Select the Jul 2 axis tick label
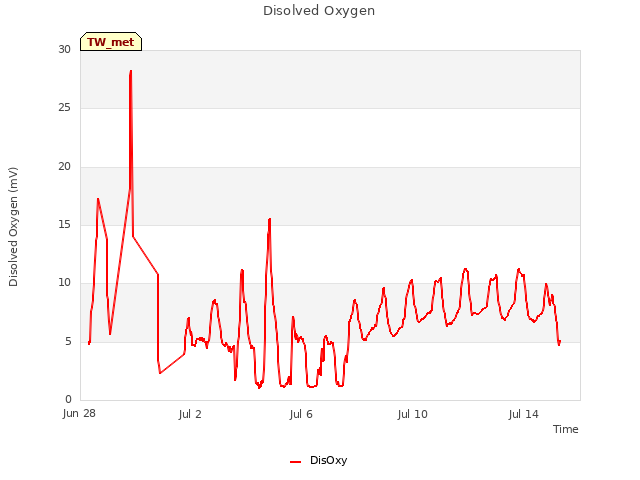This screenshot has height=480, width=640. [190, 414]
